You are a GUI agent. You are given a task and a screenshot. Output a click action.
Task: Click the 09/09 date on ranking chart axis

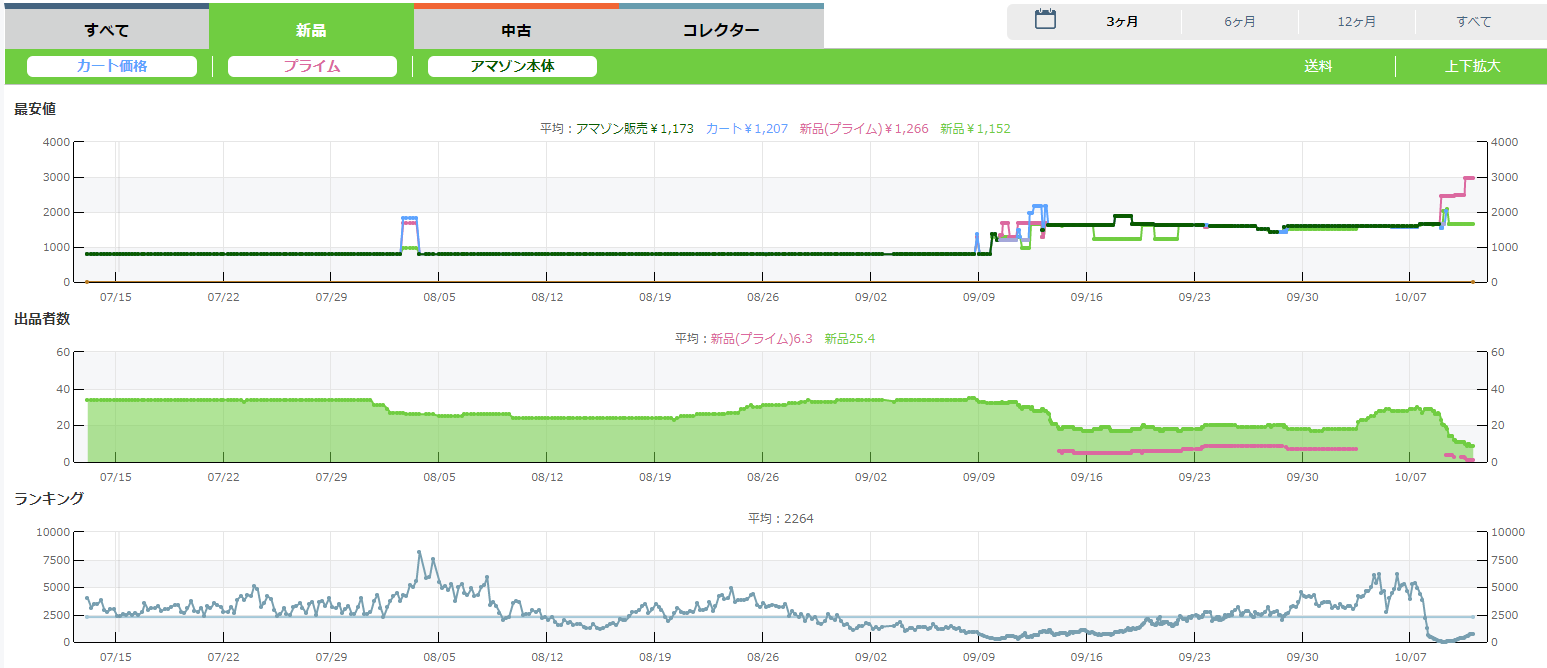coord(979,657)
